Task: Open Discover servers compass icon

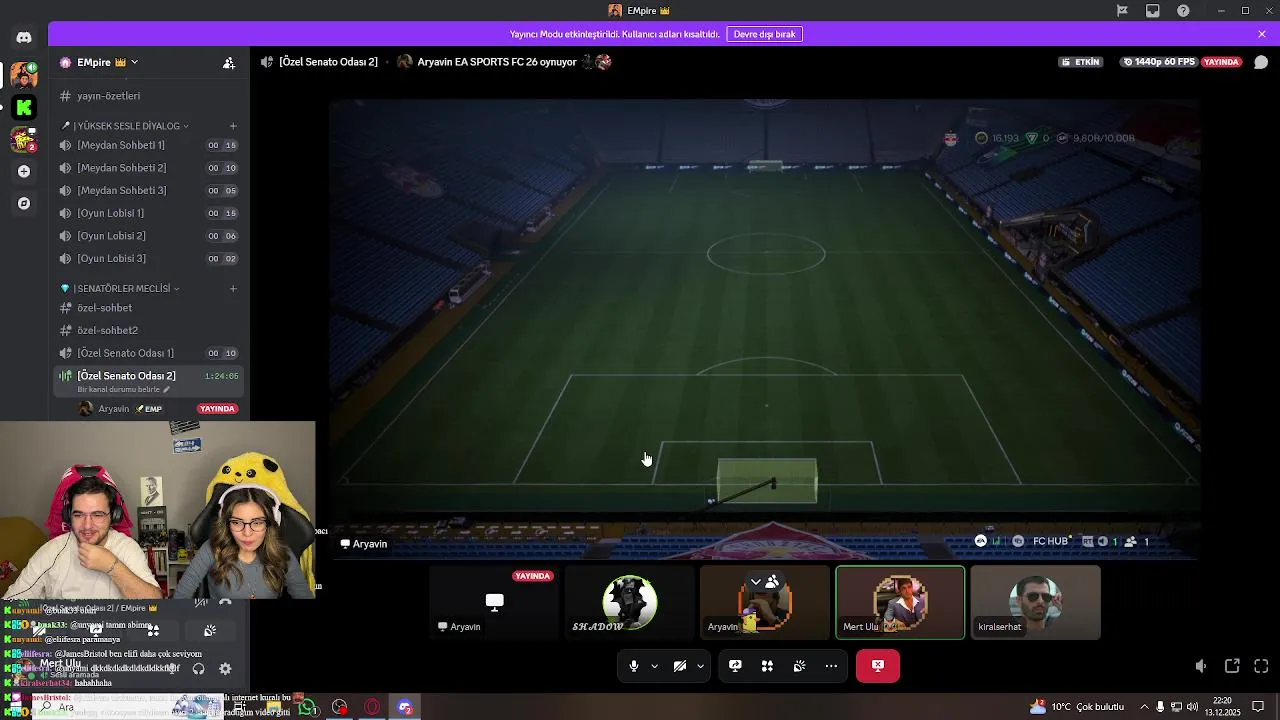Action: coord(24,203)
